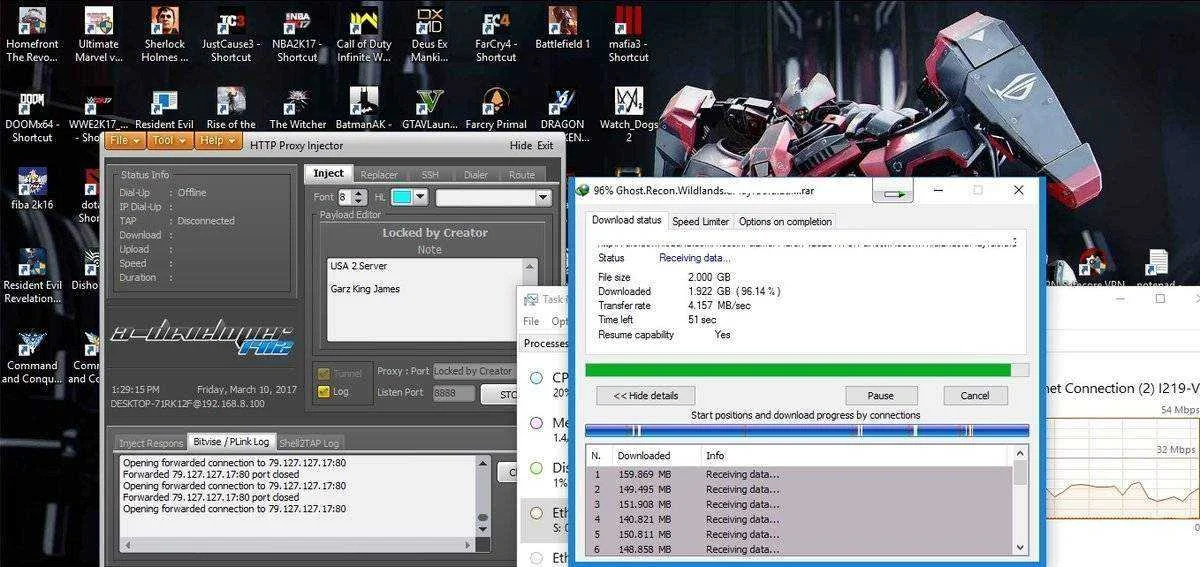Screen dimensions: 1200x567
Task: Toggle the Log checkbox in HTTP Proxy Injector
Action: pyautogui.click(x=323, y=392)
